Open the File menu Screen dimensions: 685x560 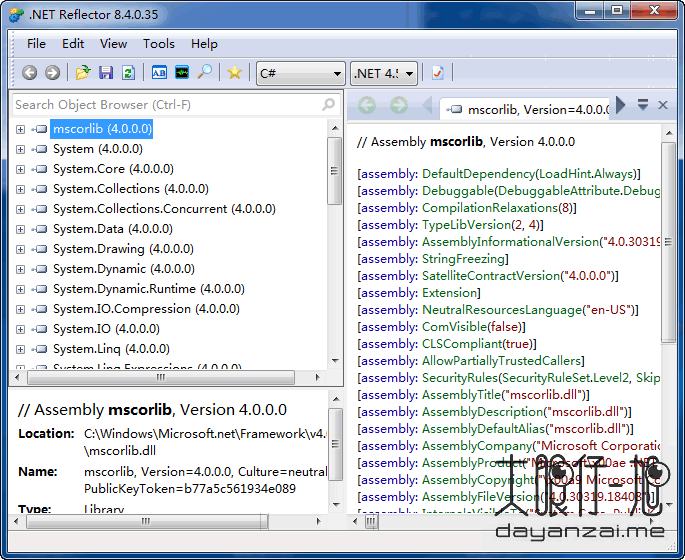[36, 44]
